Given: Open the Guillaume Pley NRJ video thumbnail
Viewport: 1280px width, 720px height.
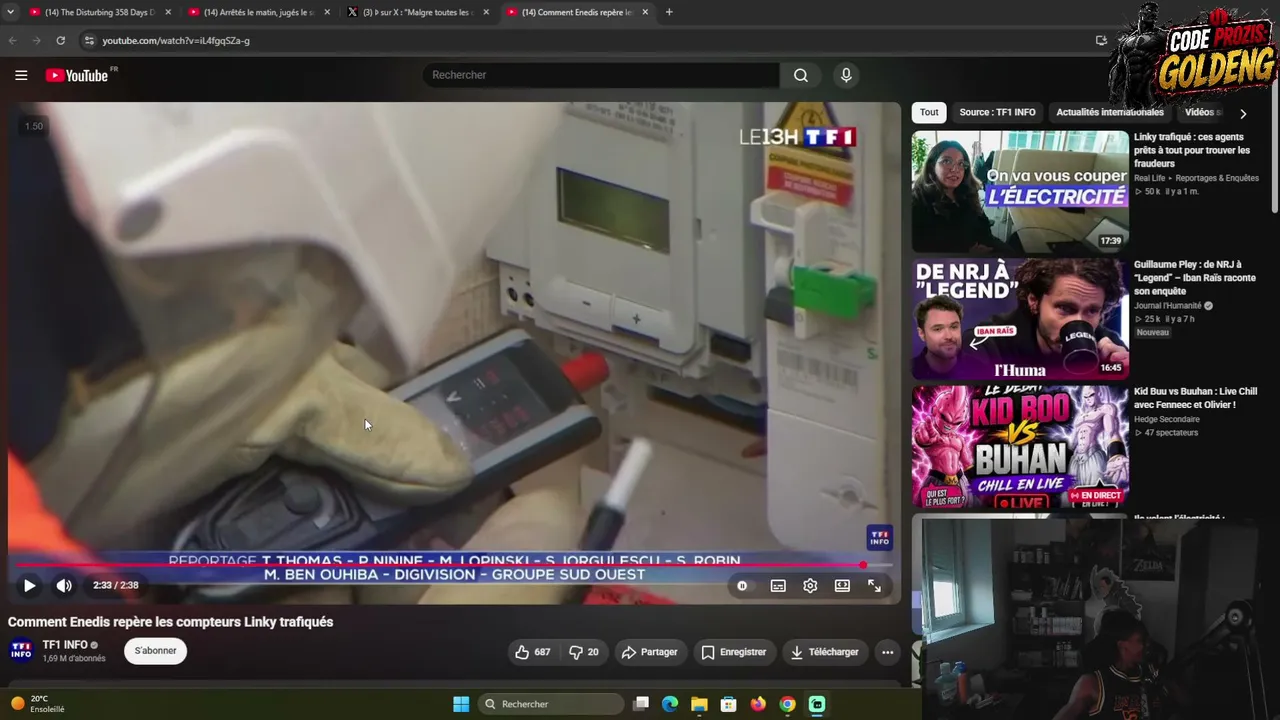Looking at the screenshot, I should tap(1020, 319).
